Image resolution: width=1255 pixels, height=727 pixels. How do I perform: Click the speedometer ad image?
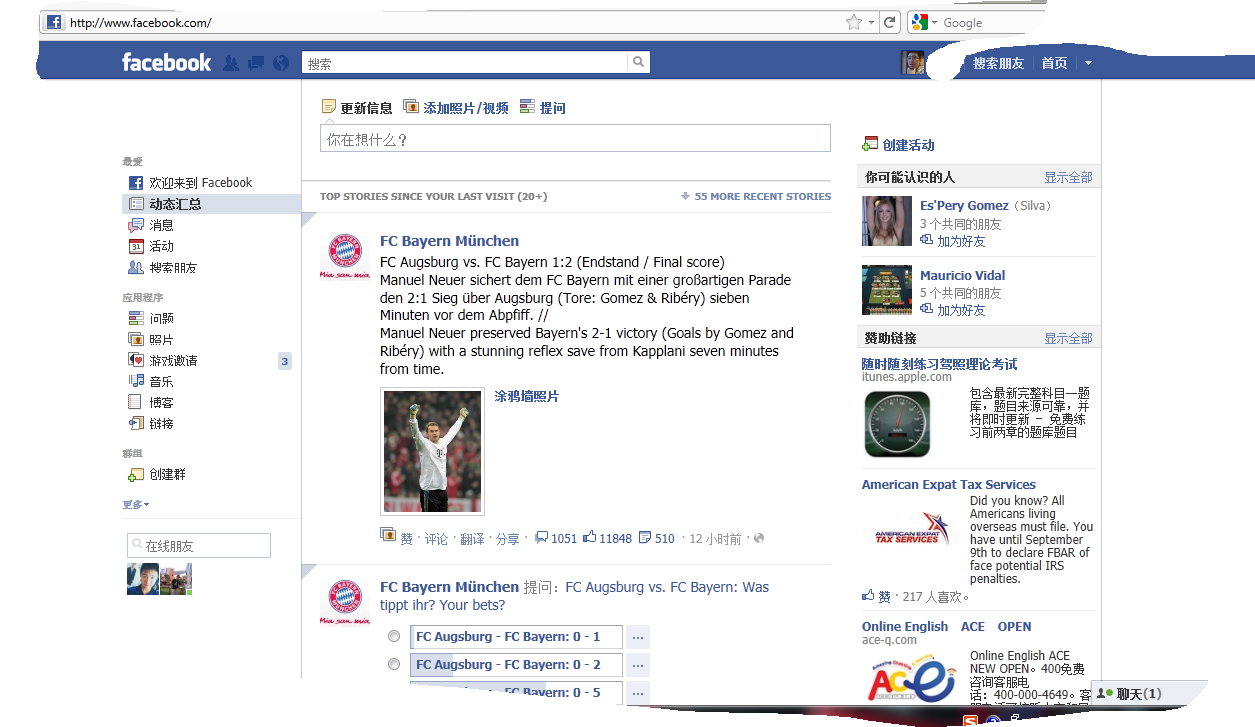click(x=897, y=424)
